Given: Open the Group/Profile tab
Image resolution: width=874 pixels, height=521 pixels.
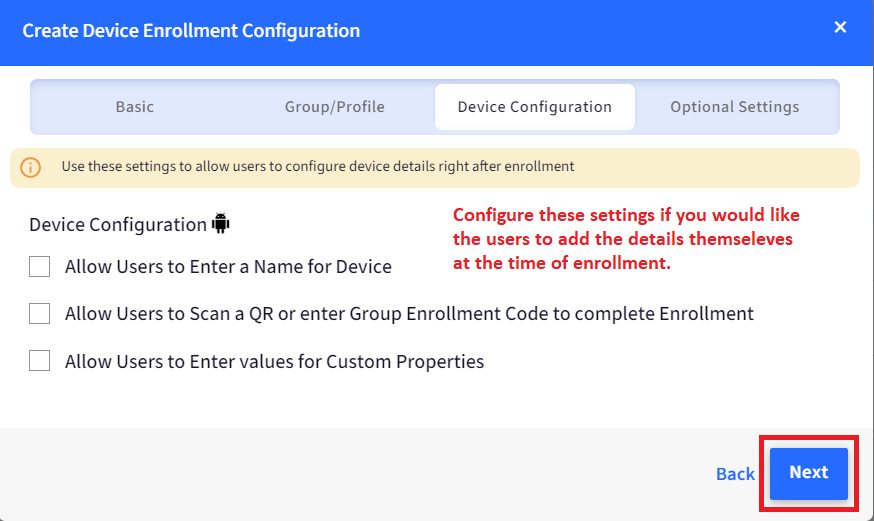Looking at the screenshot, I should (334, 106).
